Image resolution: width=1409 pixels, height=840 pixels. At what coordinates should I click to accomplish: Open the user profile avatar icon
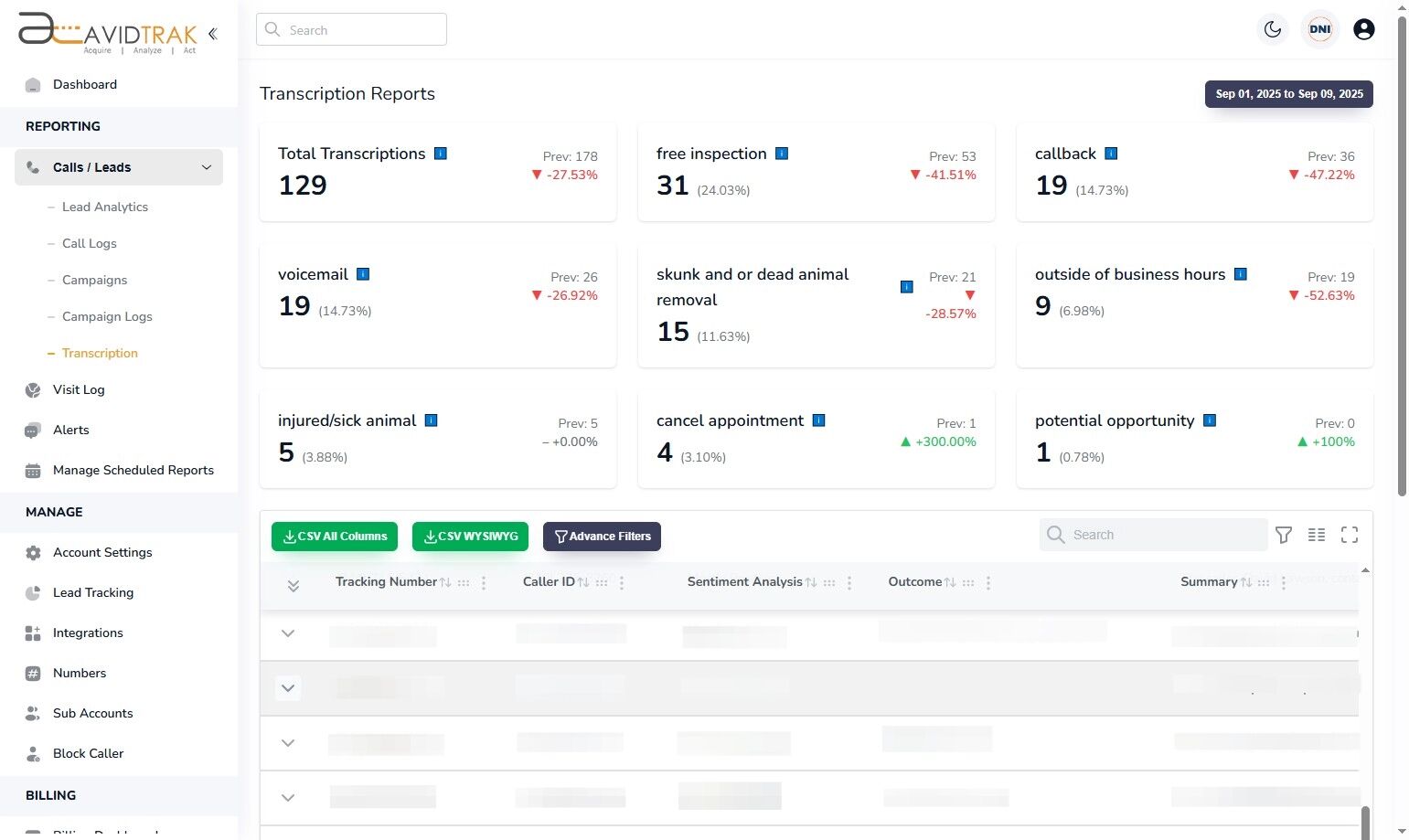[1363, 29]
